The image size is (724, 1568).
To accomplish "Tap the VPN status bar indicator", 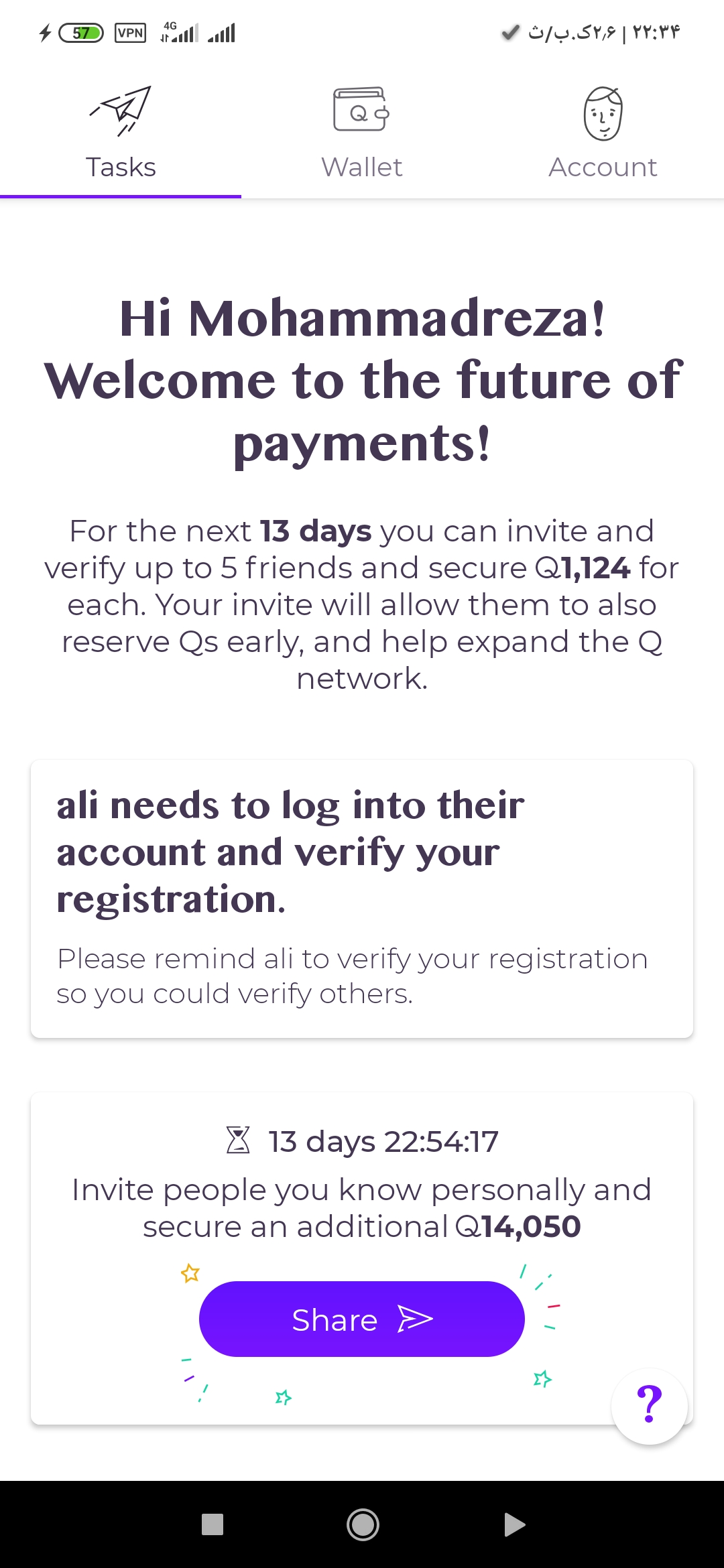I will (130, 33).
